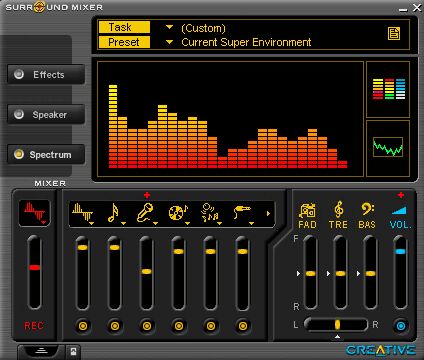Click the Wave volume slider handle

click(x=82, y=248)
